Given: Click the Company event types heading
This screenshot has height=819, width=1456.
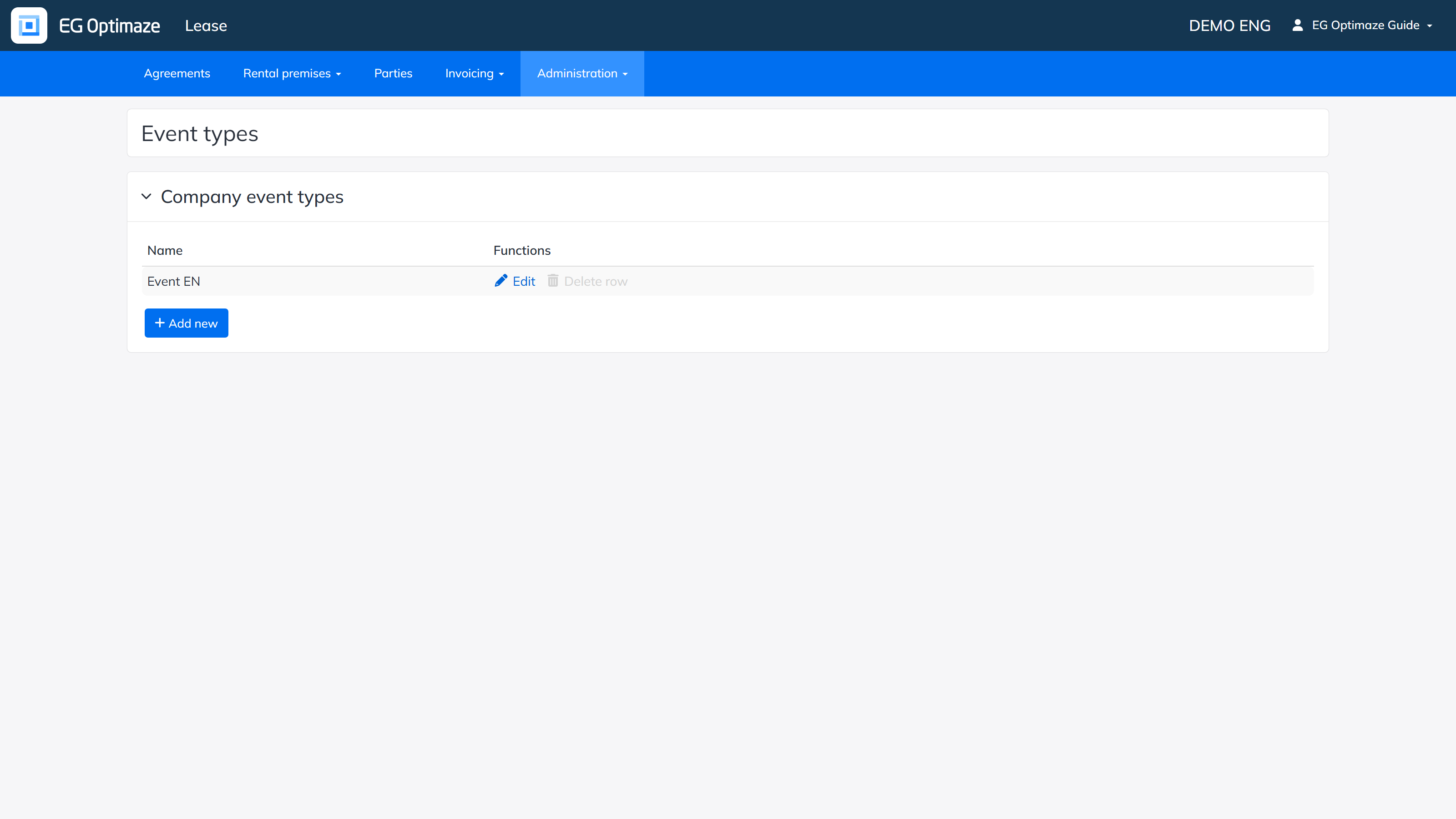Looking at the screenshot, I should tap(252, 197).
